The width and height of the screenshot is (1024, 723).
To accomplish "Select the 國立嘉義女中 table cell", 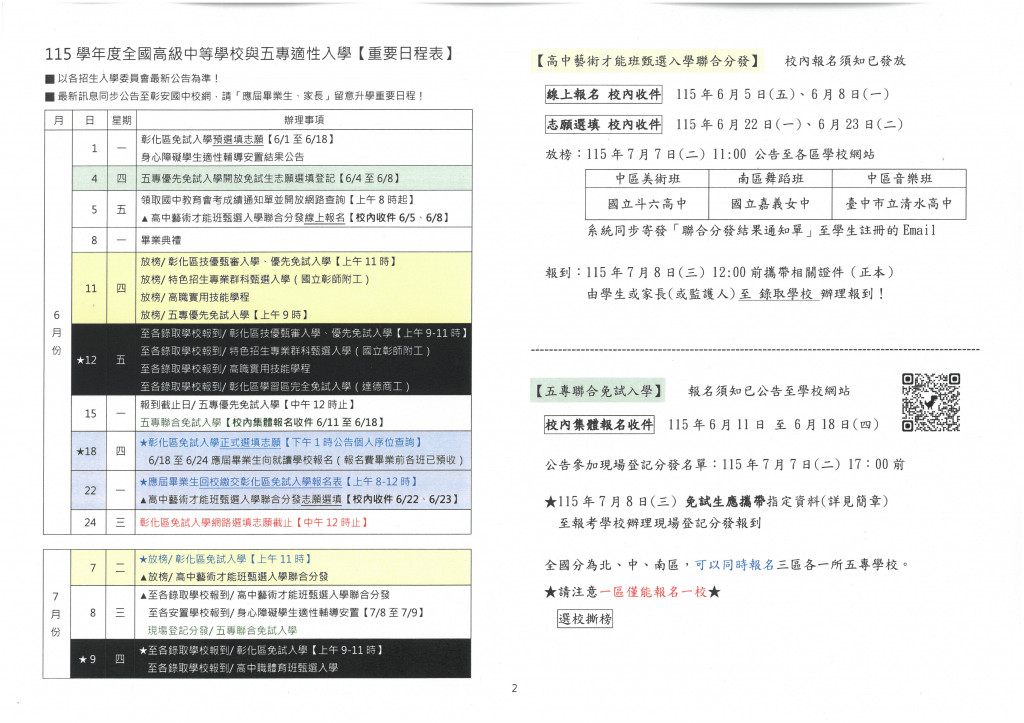I will 770,204.
